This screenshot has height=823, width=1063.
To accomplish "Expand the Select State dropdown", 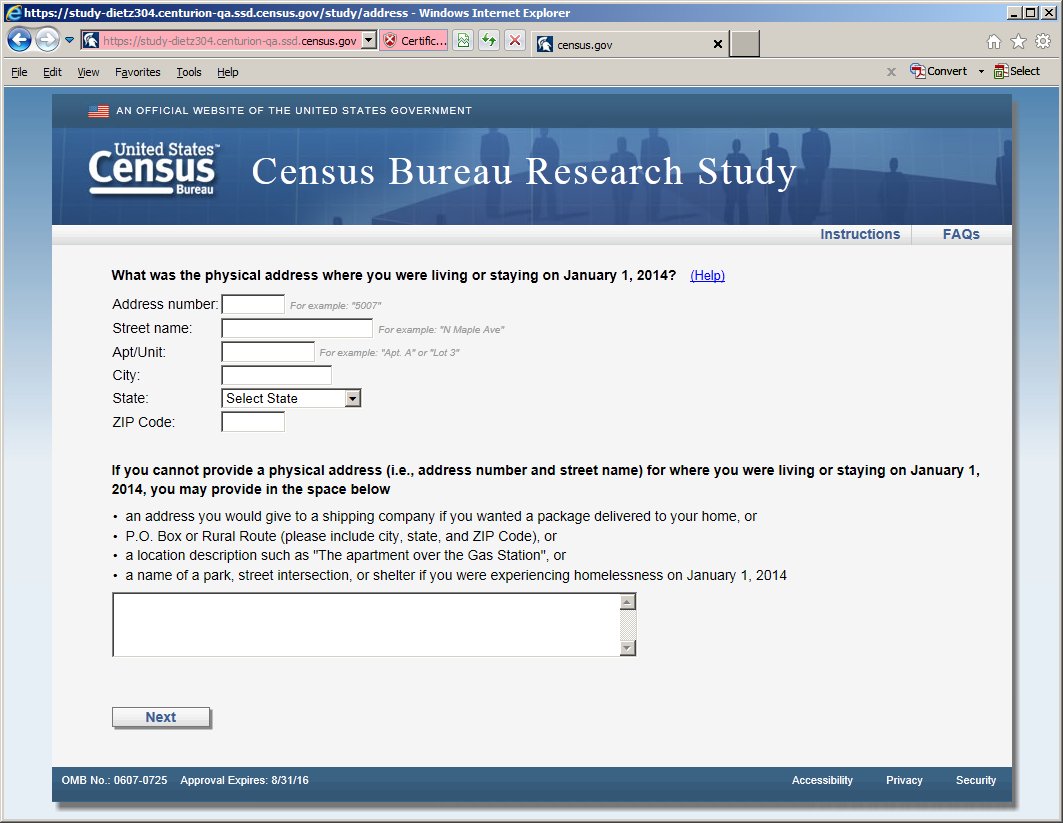I will coord(352,398).
